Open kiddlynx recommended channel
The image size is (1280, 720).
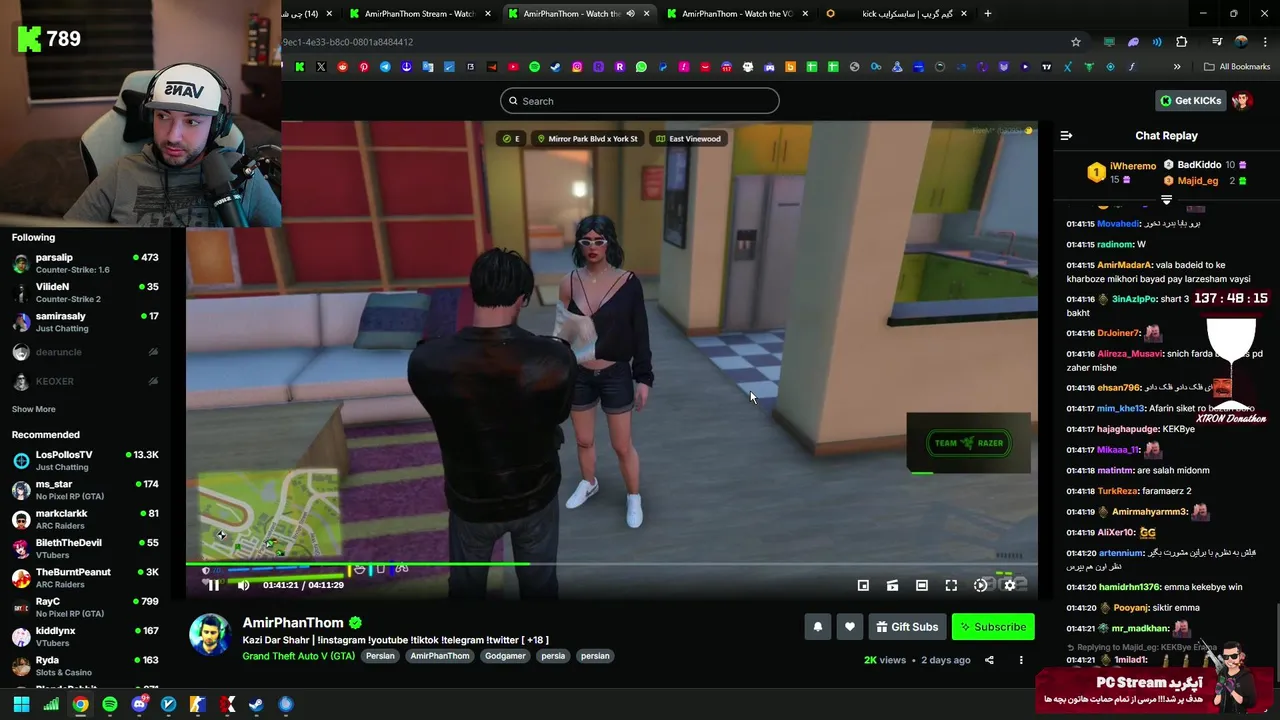[85, 636]
